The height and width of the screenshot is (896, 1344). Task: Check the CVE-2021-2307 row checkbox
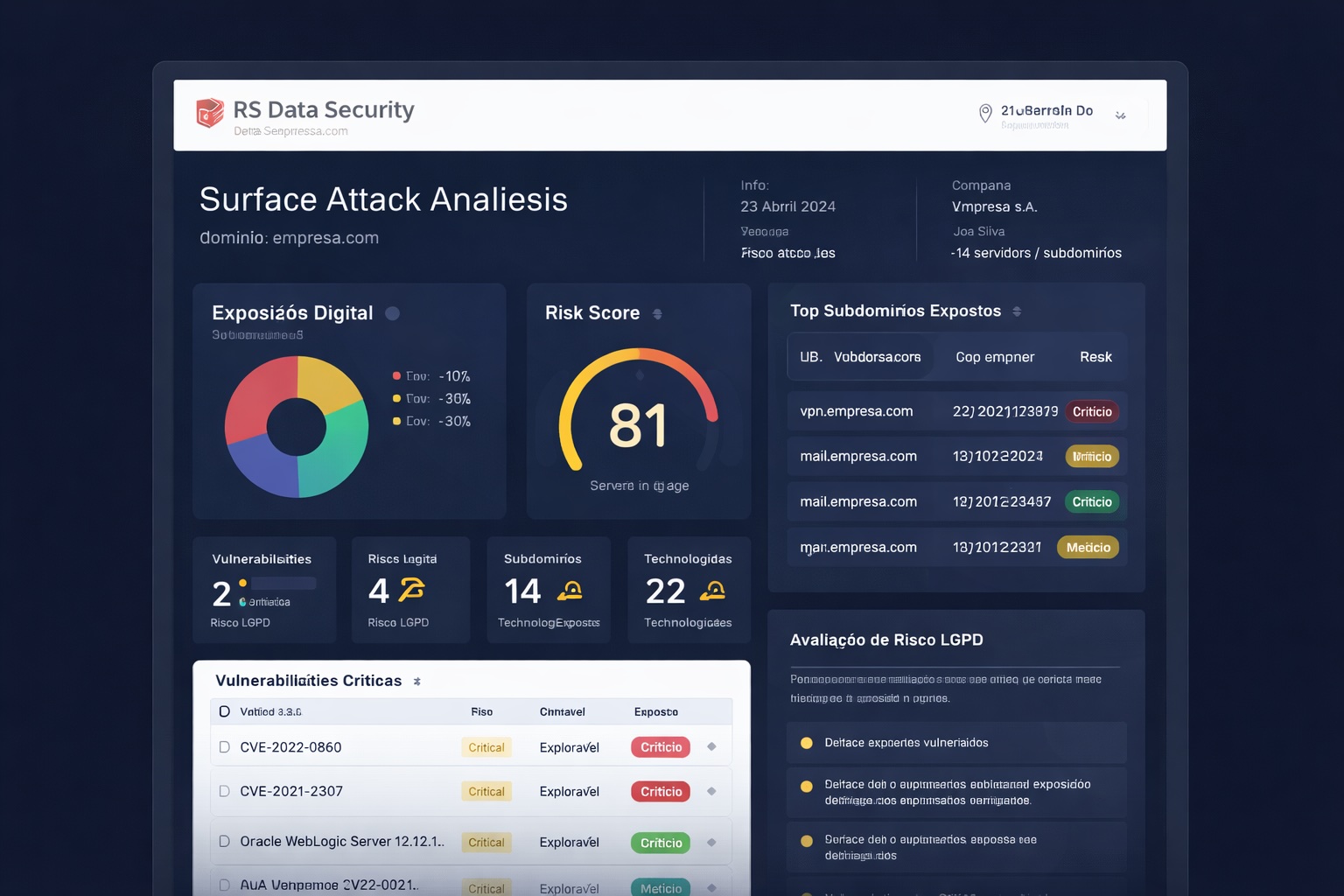[x=225, y=791]
